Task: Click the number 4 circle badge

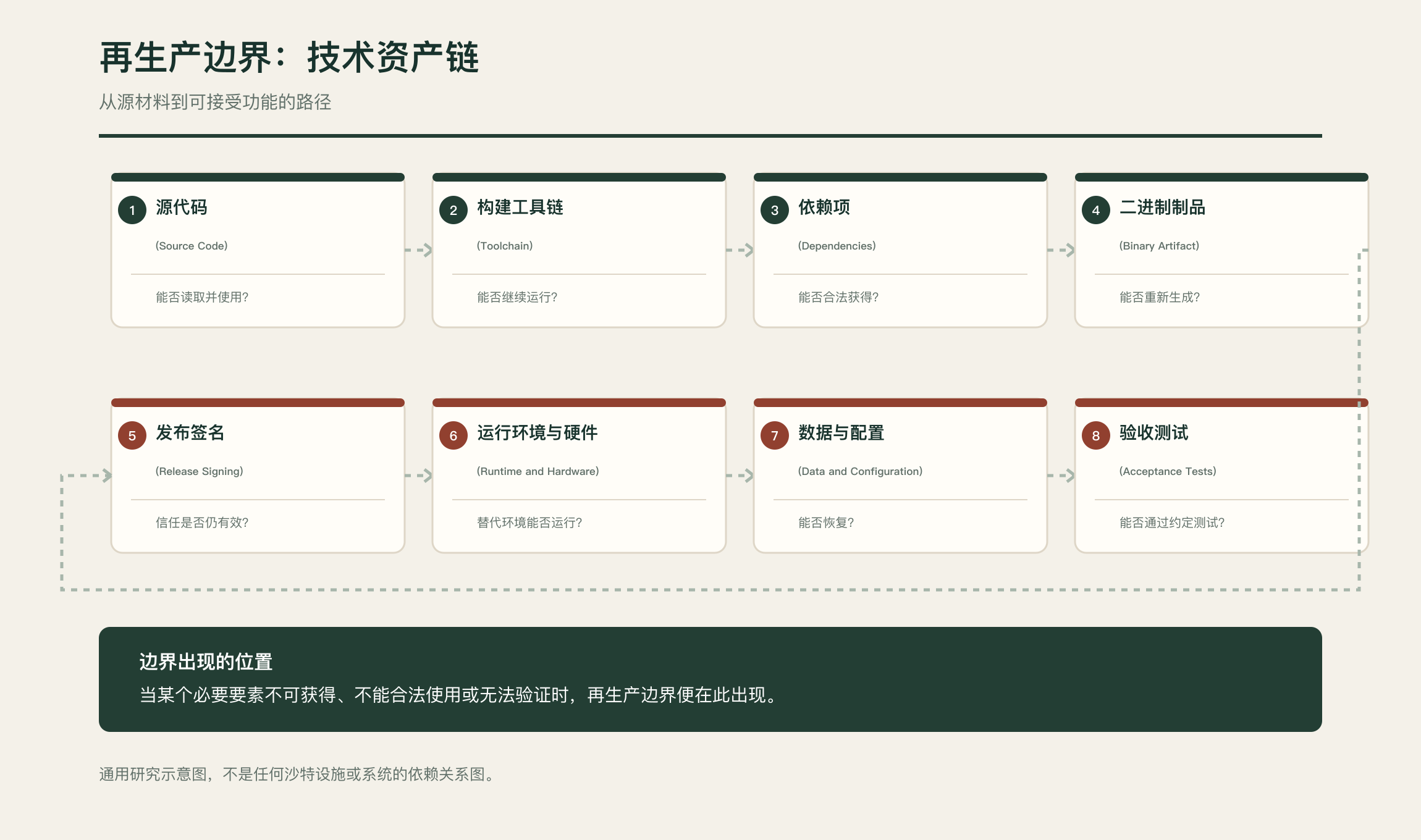Action: pos(1096,210)
